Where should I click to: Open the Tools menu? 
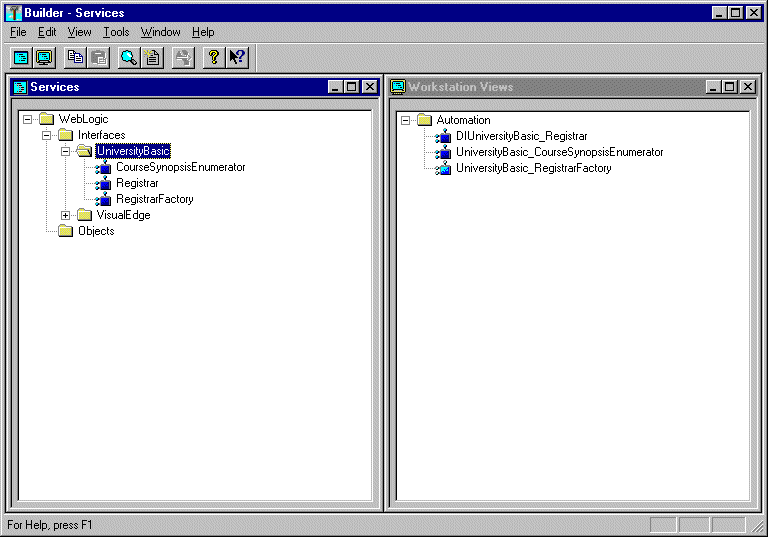(116, 32)
